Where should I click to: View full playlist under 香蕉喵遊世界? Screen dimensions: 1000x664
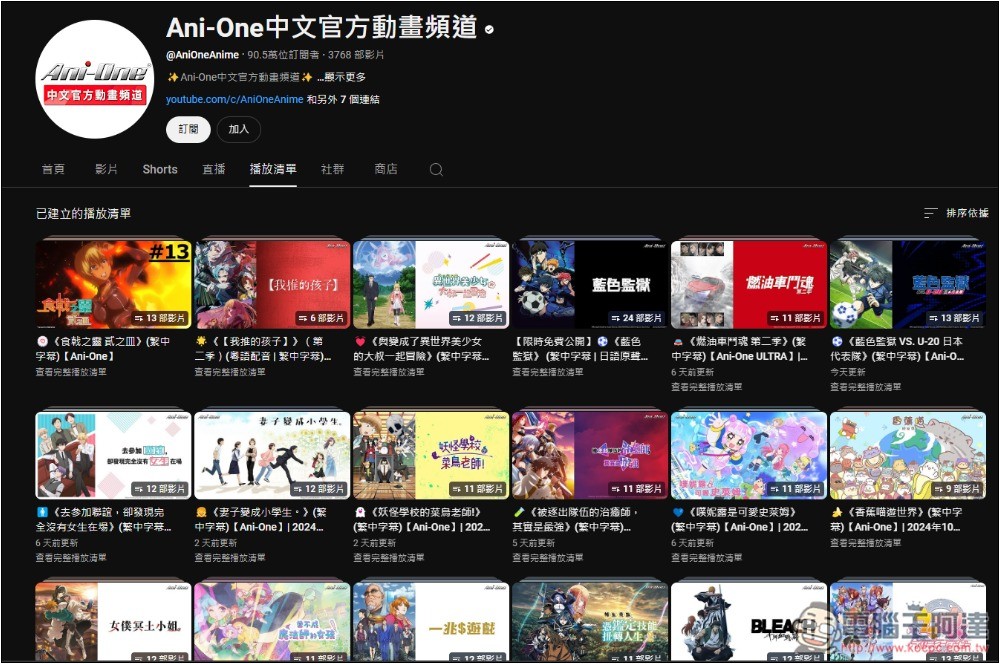865,543
